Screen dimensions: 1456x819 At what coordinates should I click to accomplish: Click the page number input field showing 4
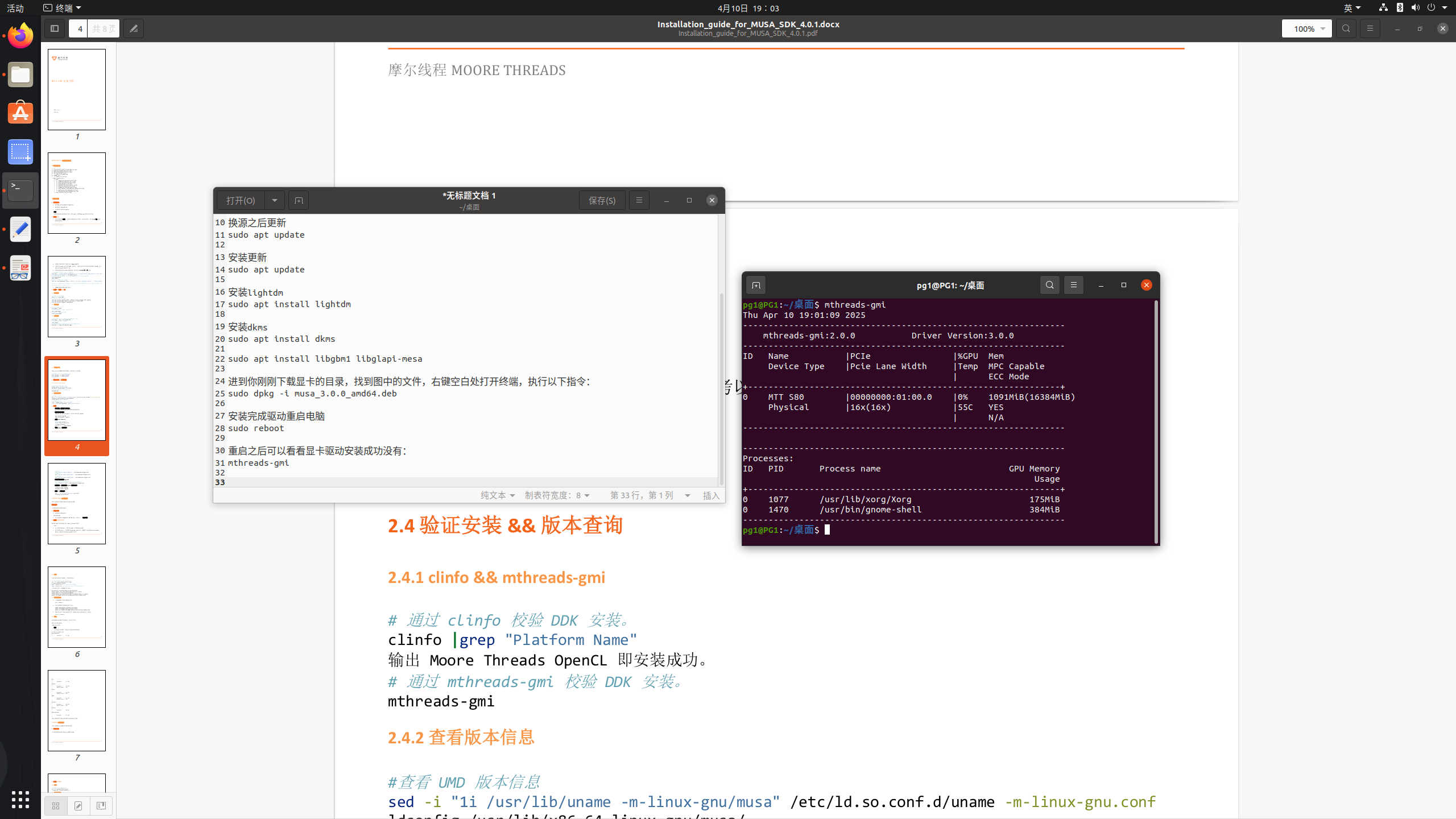click(x=80, y=28)
